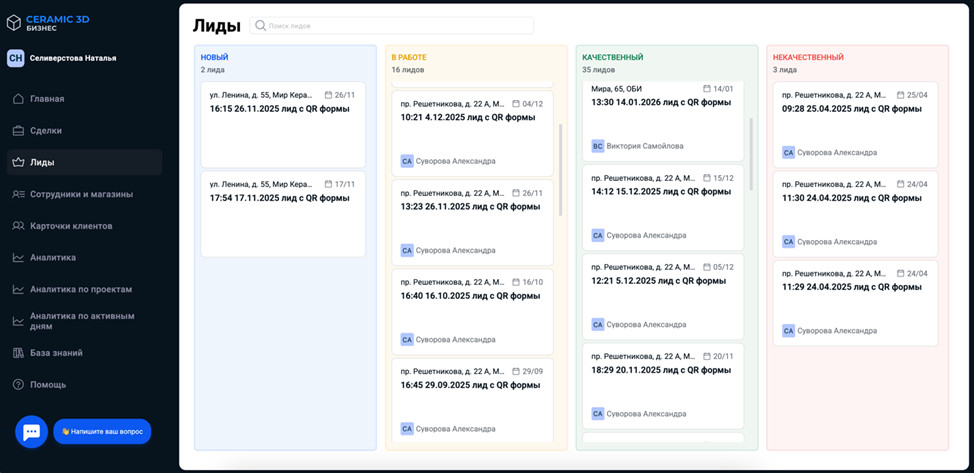Open the chat bubble button
The width and height of the screenshot is (974, 473).
tap(32, 431)
